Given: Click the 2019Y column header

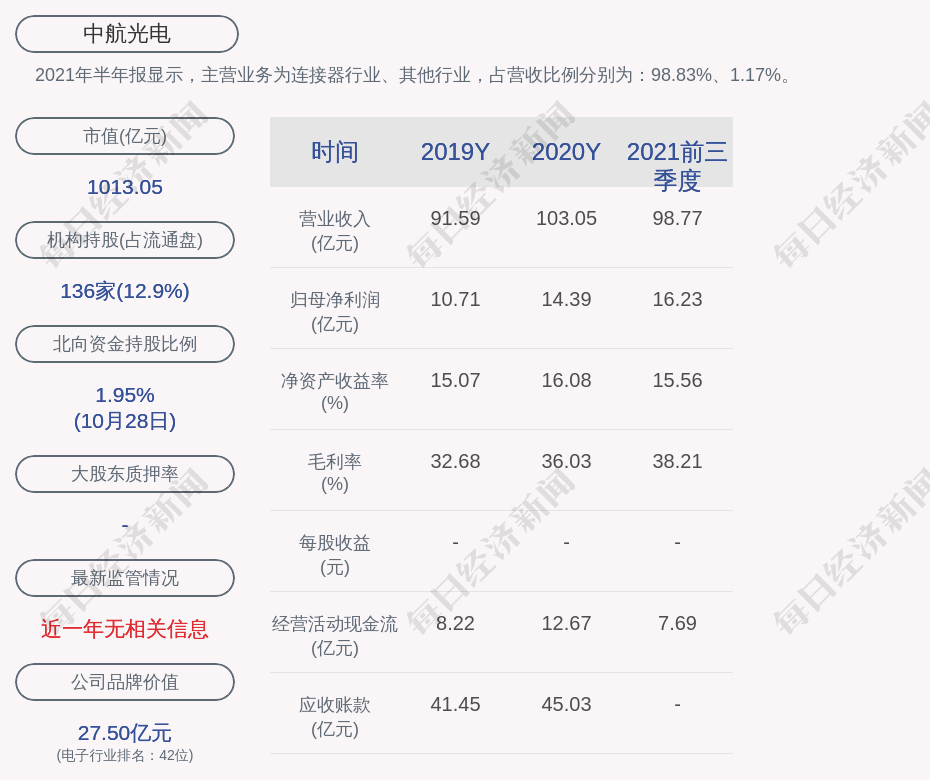Looking at the screenshot, I should (x=456, y=152).
